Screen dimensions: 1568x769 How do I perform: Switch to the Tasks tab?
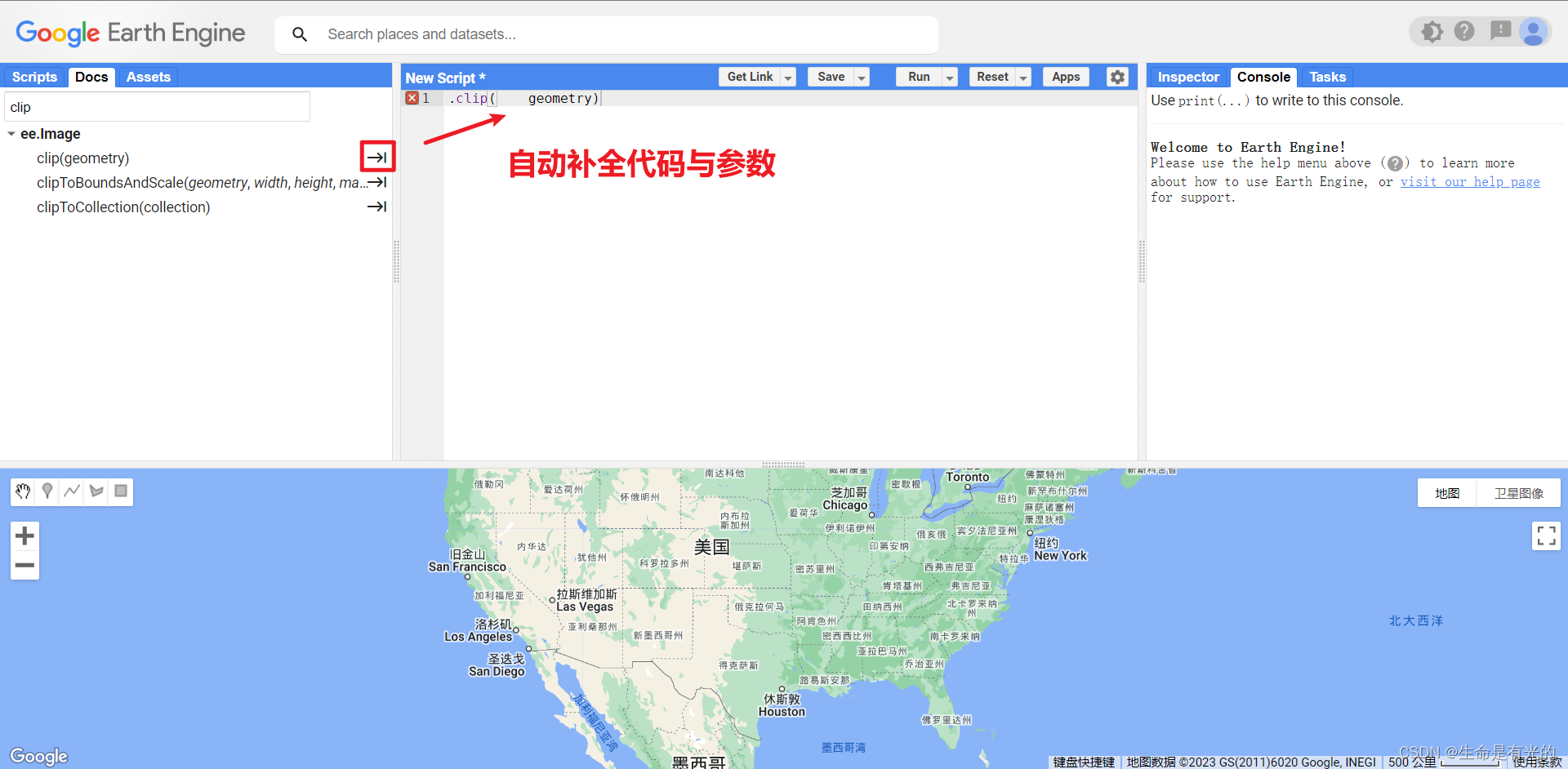tap(1327, 77)
